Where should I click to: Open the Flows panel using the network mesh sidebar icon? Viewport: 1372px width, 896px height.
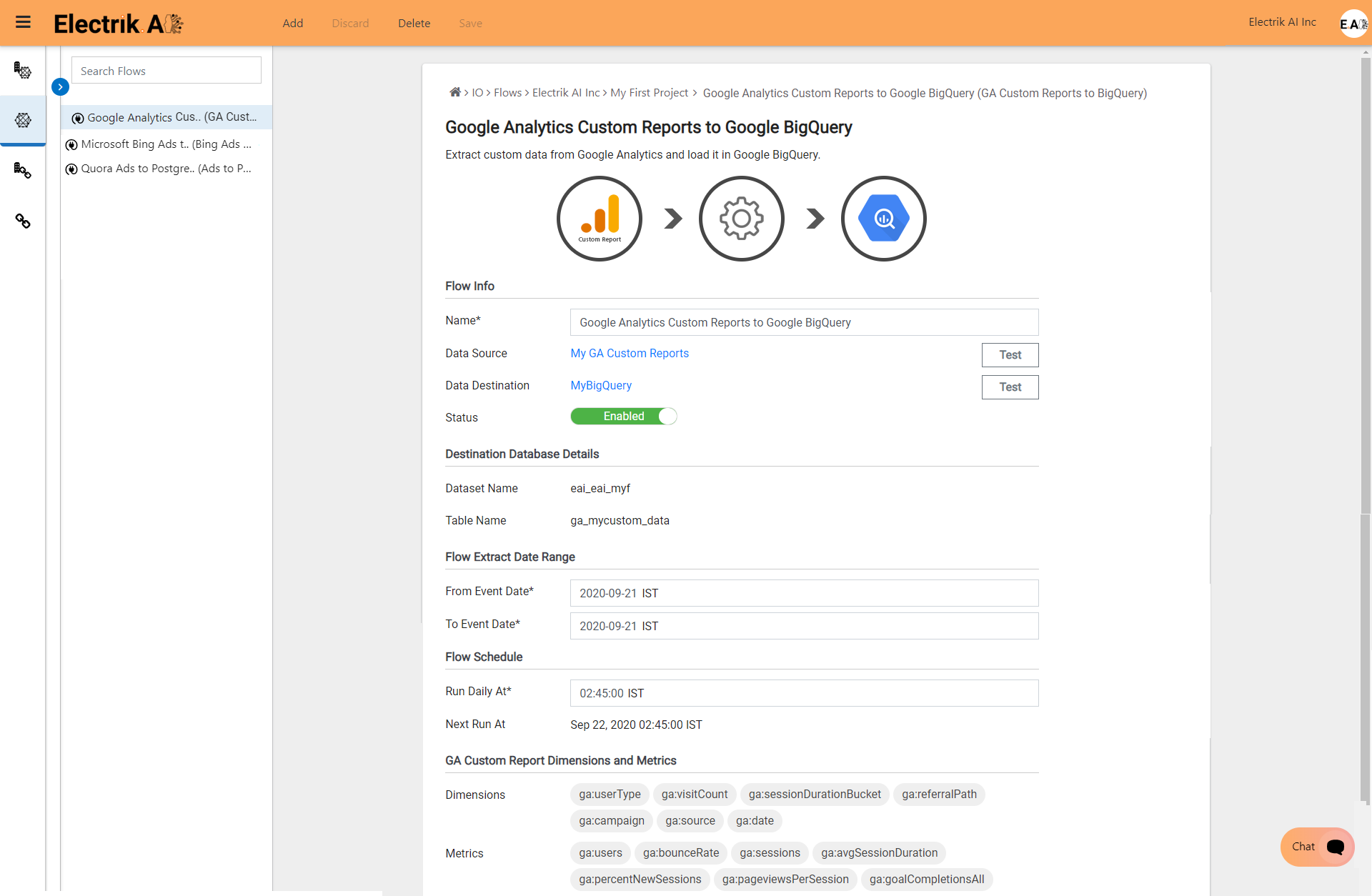[x=24, y=120]
